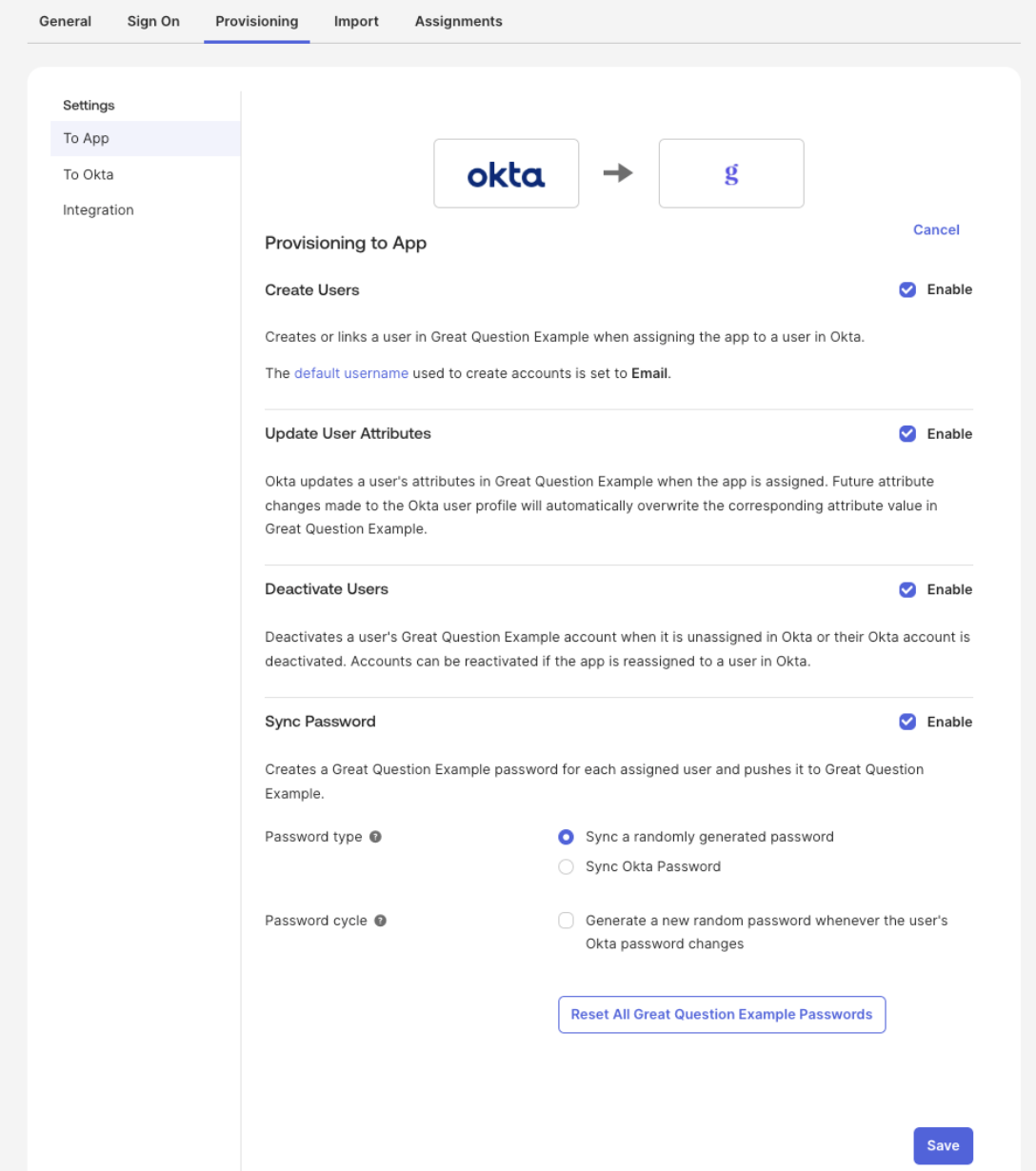
Task: Switch to the General tab
Action: (66, 21)
